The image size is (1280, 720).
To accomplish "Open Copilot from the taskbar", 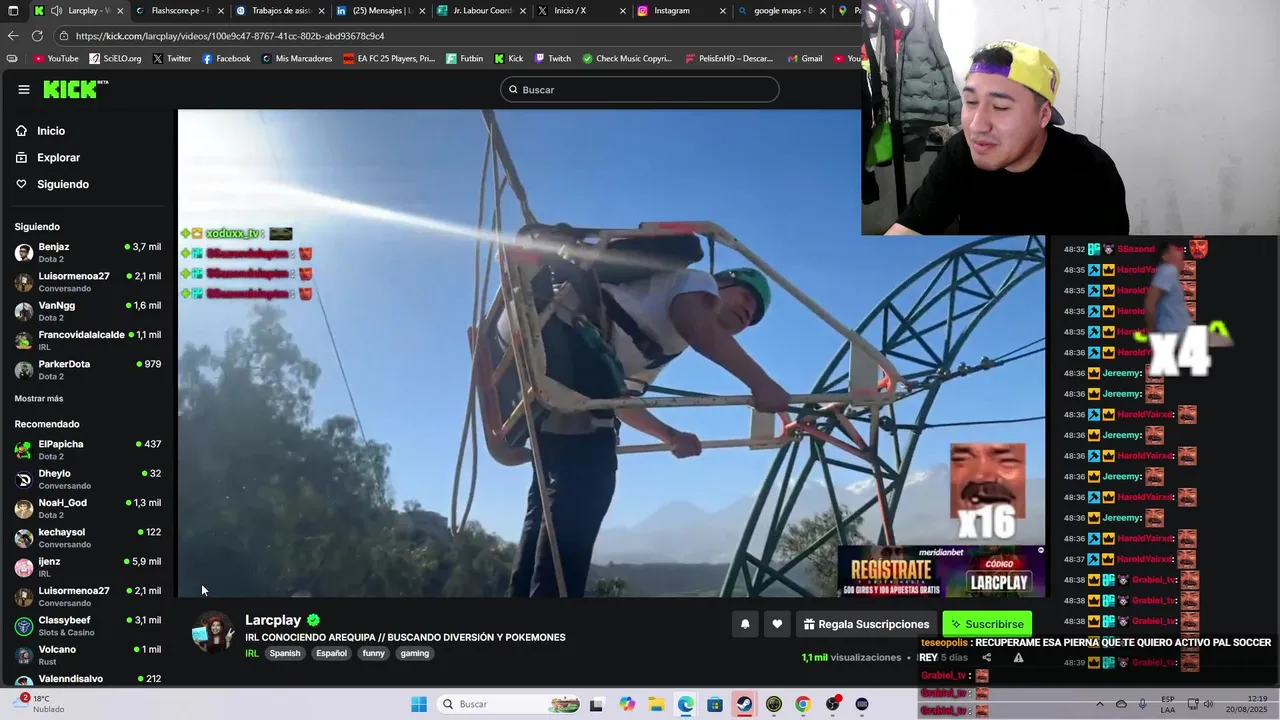I will pos(627,704).
